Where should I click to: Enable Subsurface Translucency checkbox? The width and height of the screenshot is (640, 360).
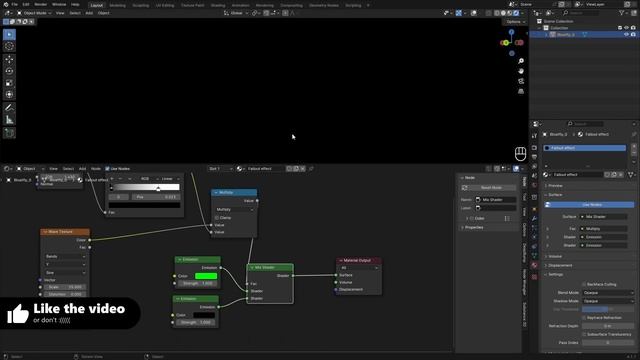pyautogui.click(x=584, y=334)
